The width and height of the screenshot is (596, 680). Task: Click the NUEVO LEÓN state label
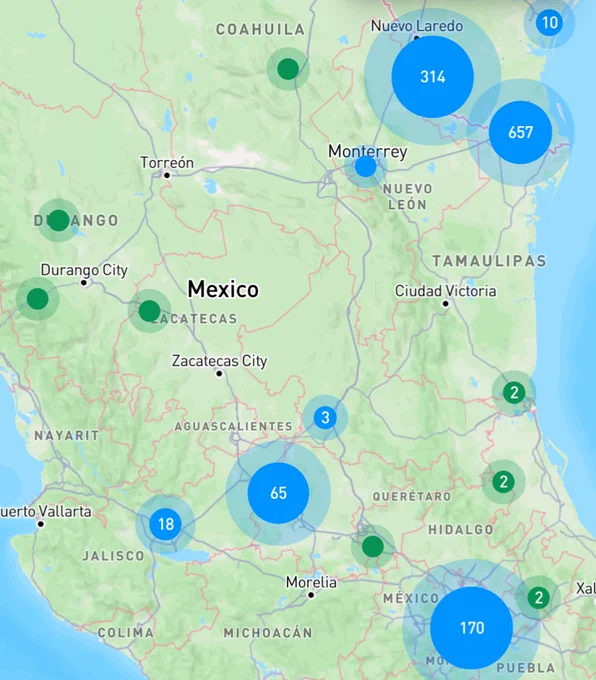[408, 196]
